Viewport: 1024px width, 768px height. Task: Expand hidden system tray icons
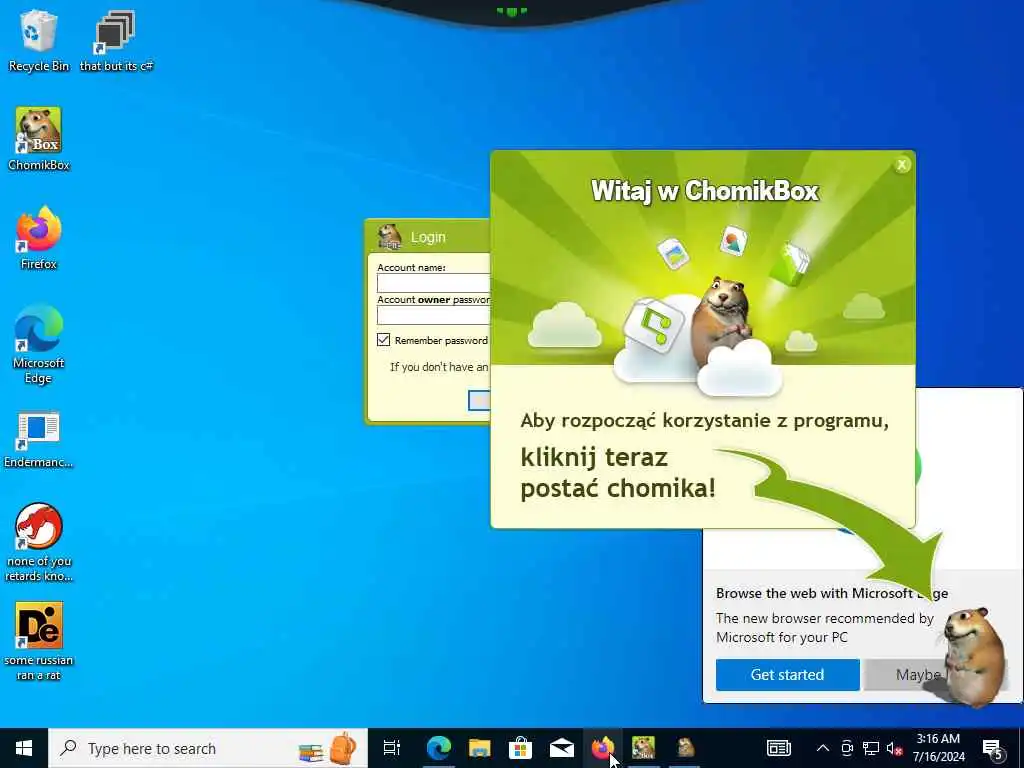823,748
